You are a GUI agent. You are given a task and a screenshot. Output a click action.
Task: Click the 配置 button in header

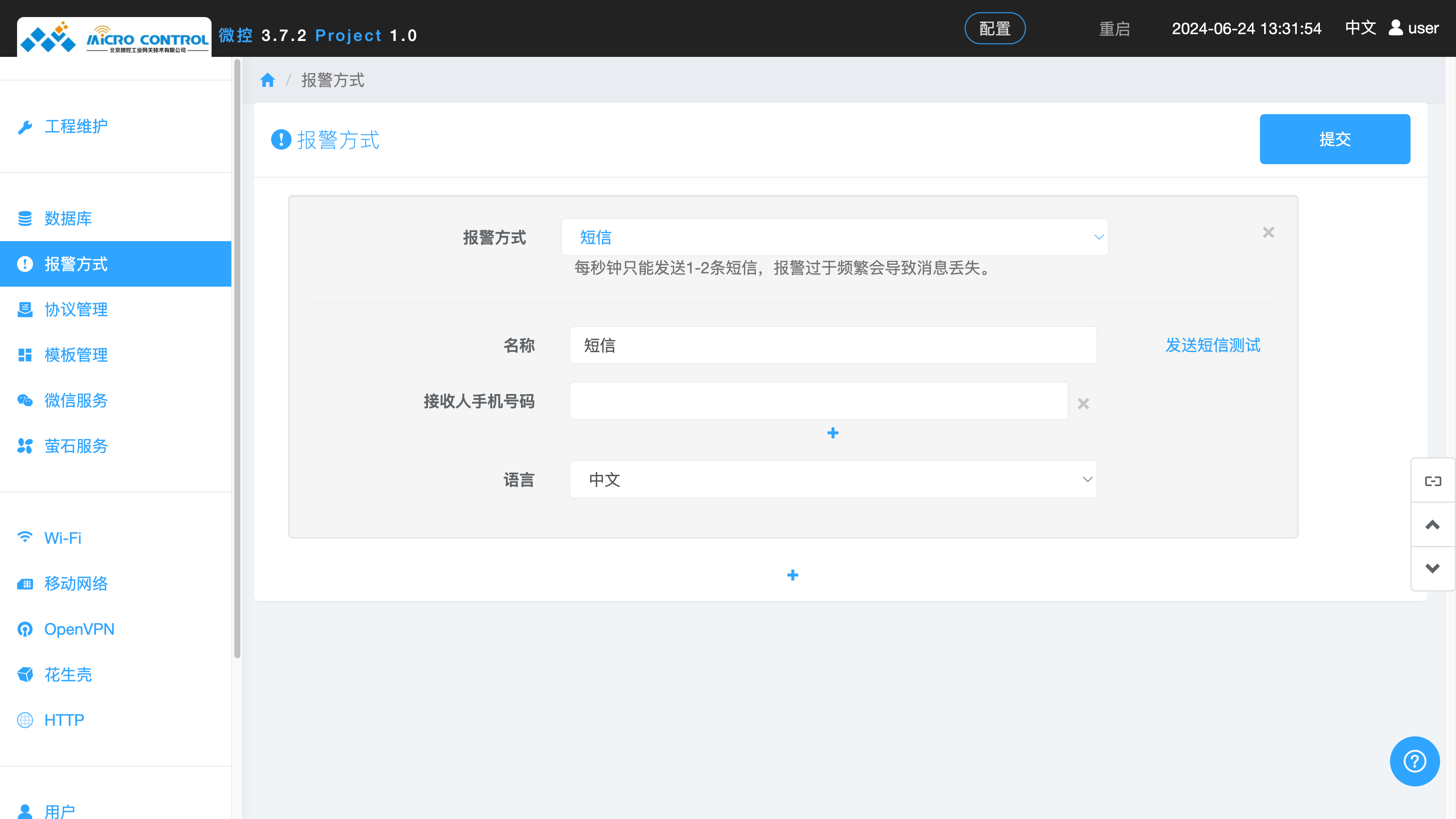(x=995, y=28)
